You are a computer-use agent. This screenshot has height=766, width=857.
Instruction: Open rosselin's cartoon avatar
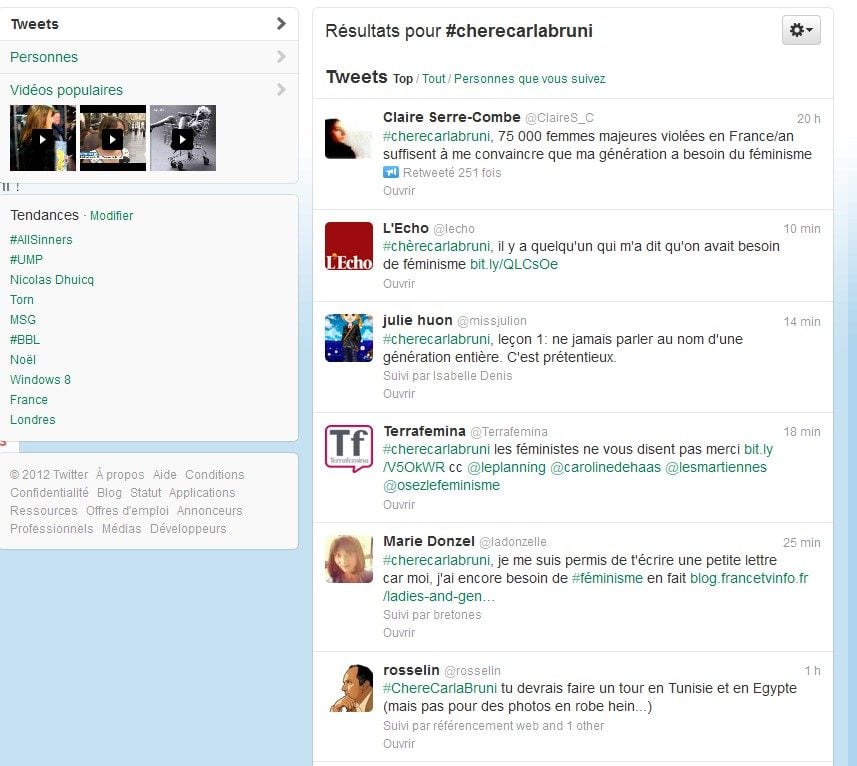point(348,688)
